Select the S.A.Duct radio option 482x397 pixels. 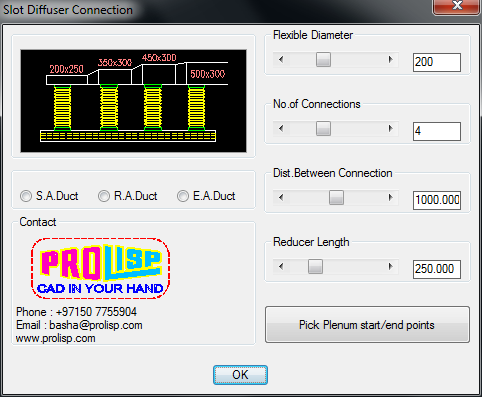(x=49, y=196)
